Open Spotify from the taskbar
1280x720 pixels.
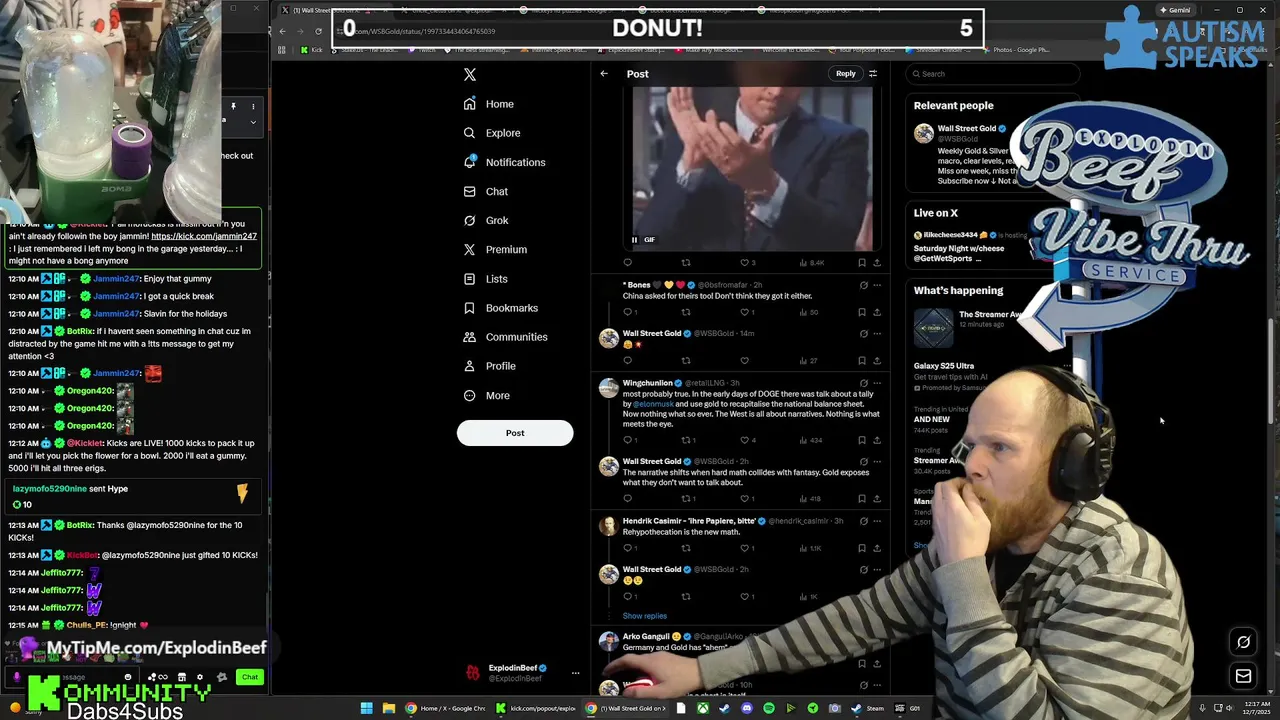pyautogui.click(x=768, y=708)
